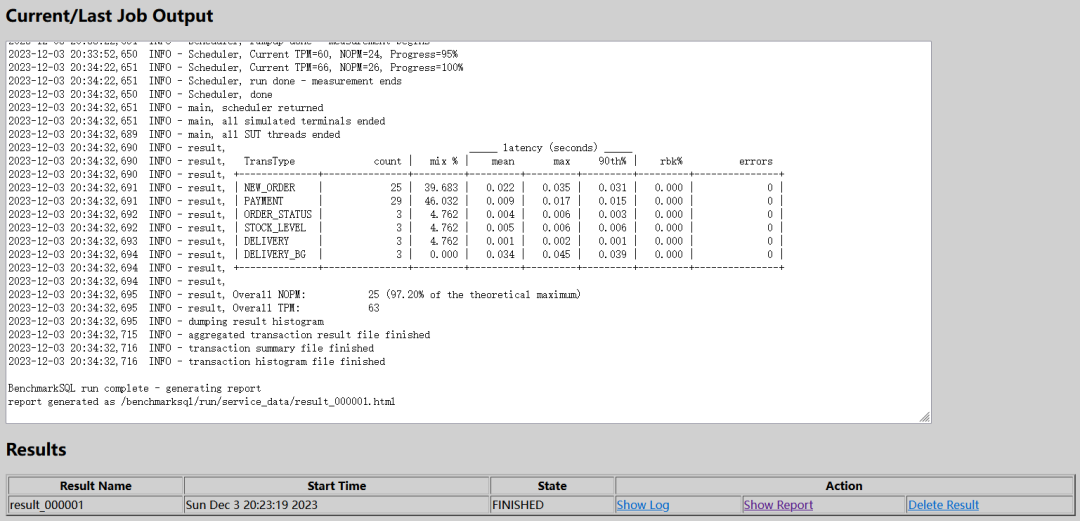Place cursor on the PAYMENT result row
Screen dimensions: 1080x521
396,201
